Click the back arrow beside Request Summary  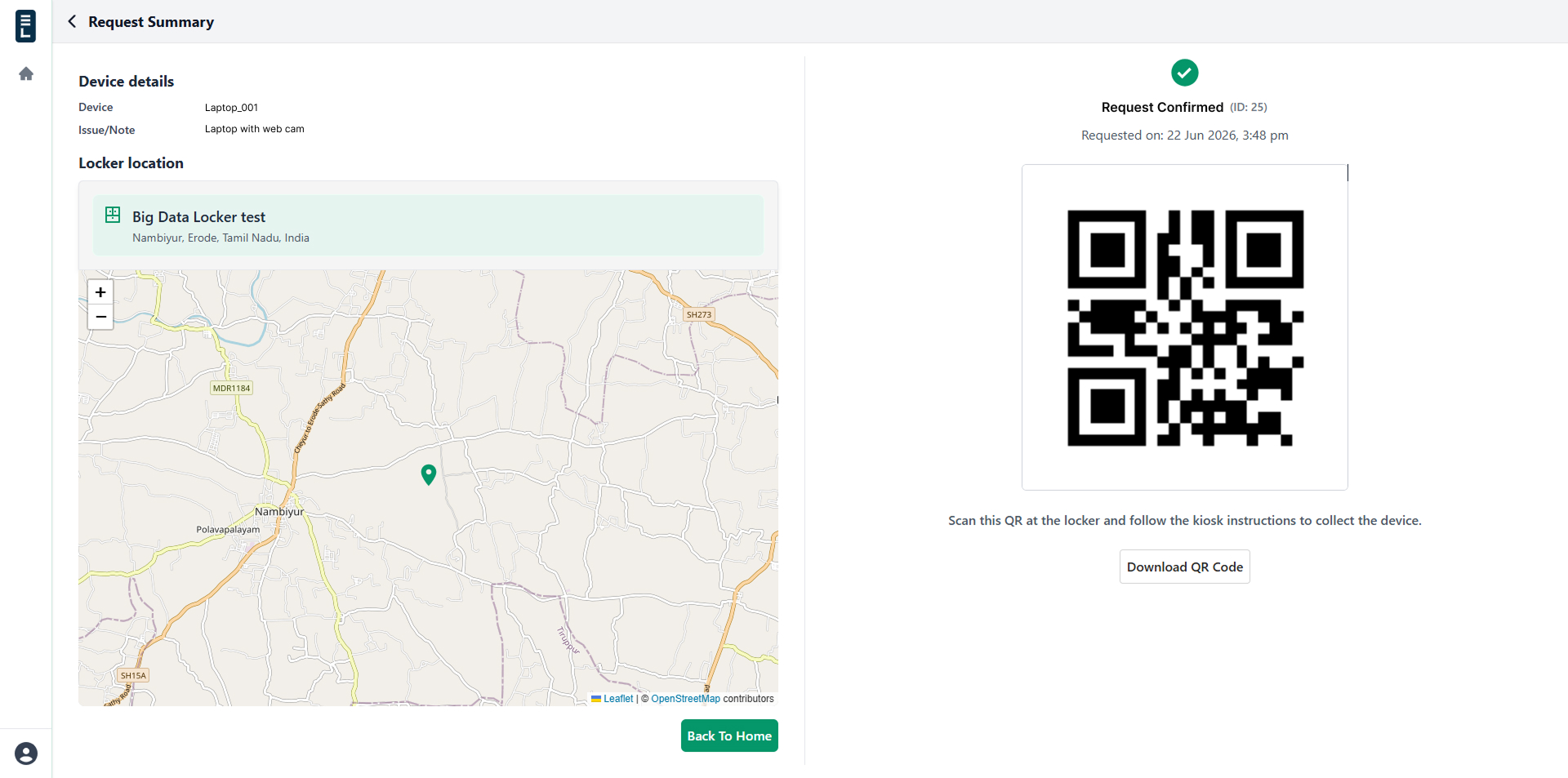72,21
